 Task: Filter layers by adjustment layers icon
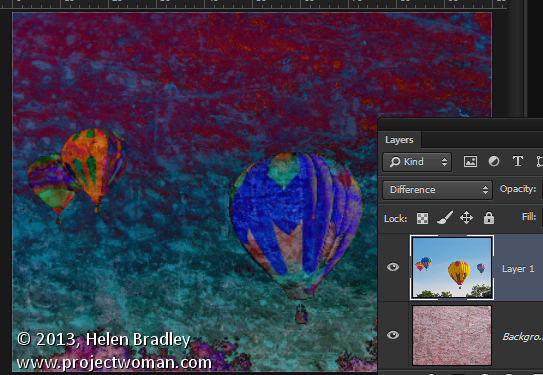(494, 161)
